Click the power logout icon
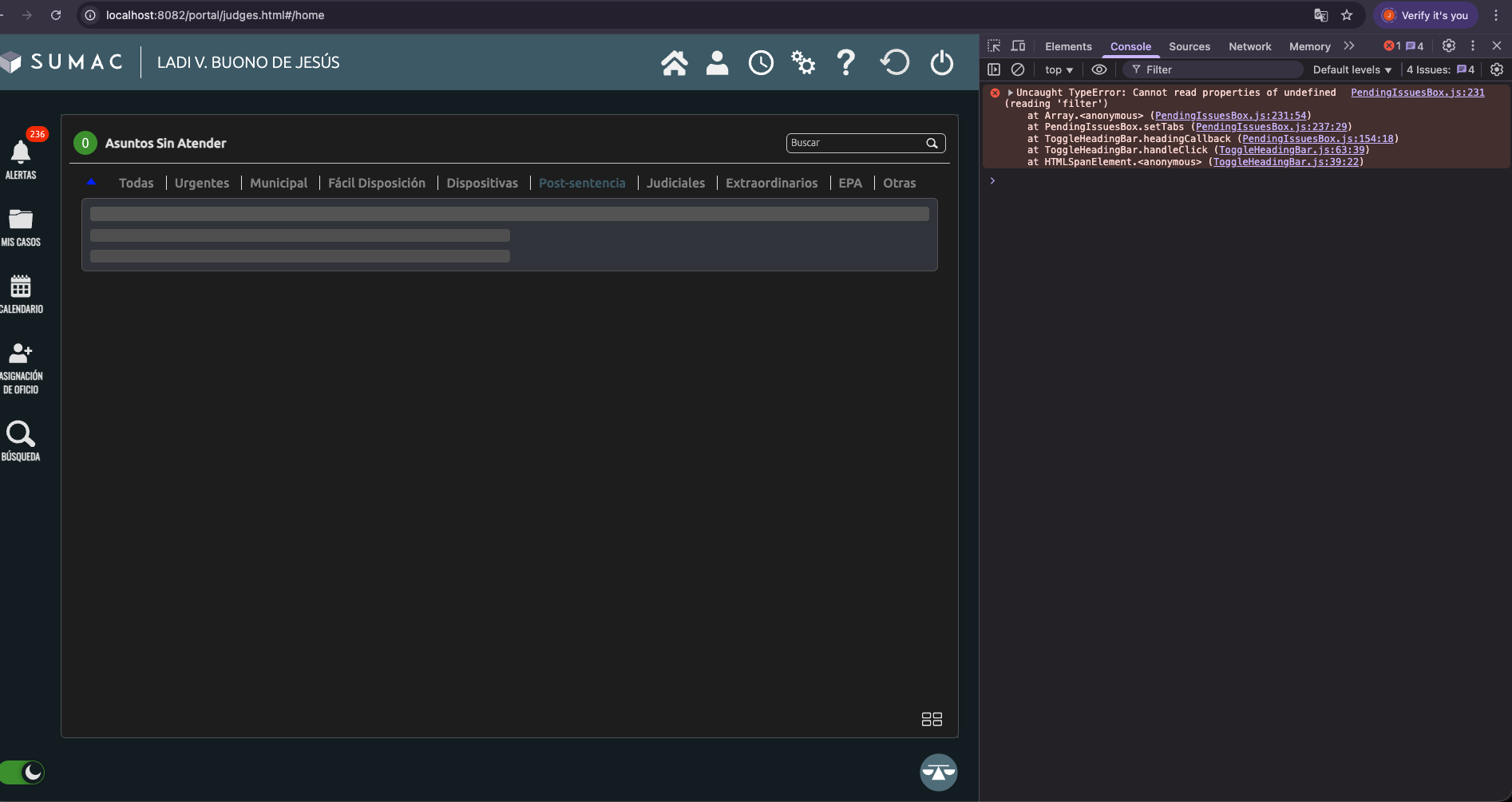The width and height of the screenshot is (1512, 802). 941,62
